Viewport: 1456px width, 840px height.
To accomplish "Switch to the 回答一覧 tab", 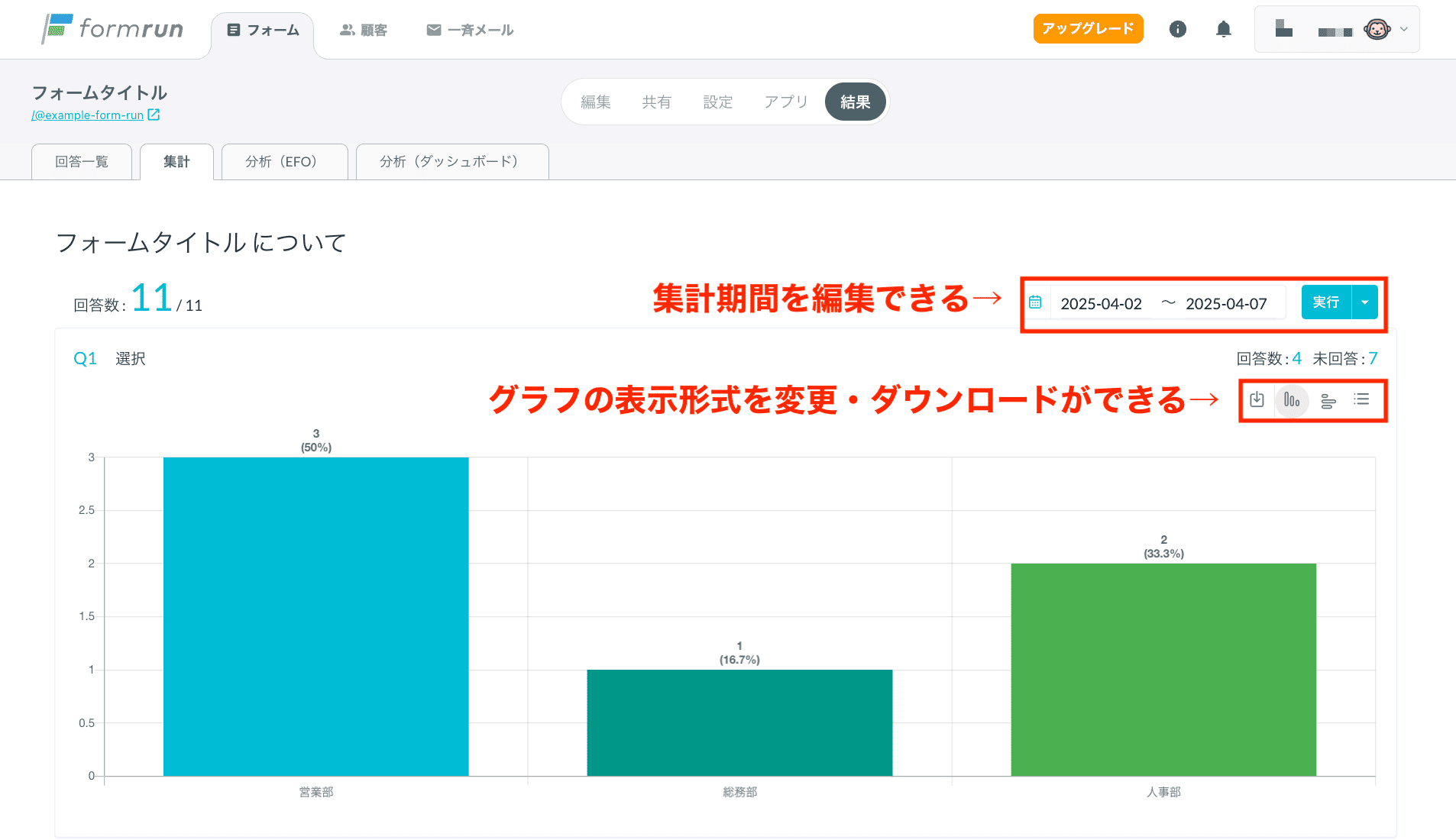I will [x=81, y=161].
